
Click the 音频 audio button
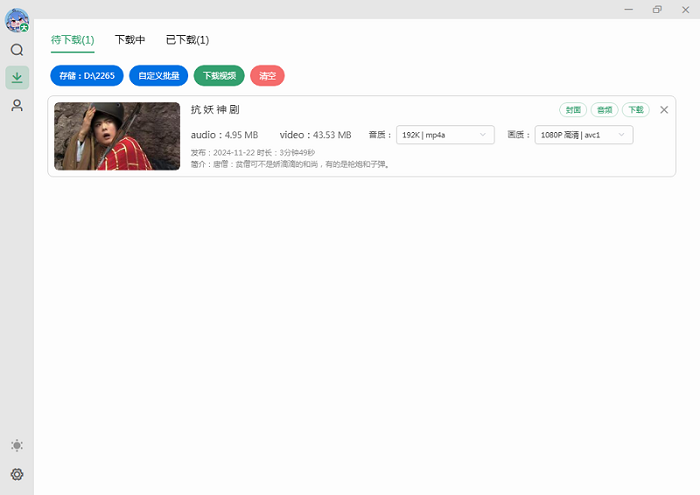point(604,110)
